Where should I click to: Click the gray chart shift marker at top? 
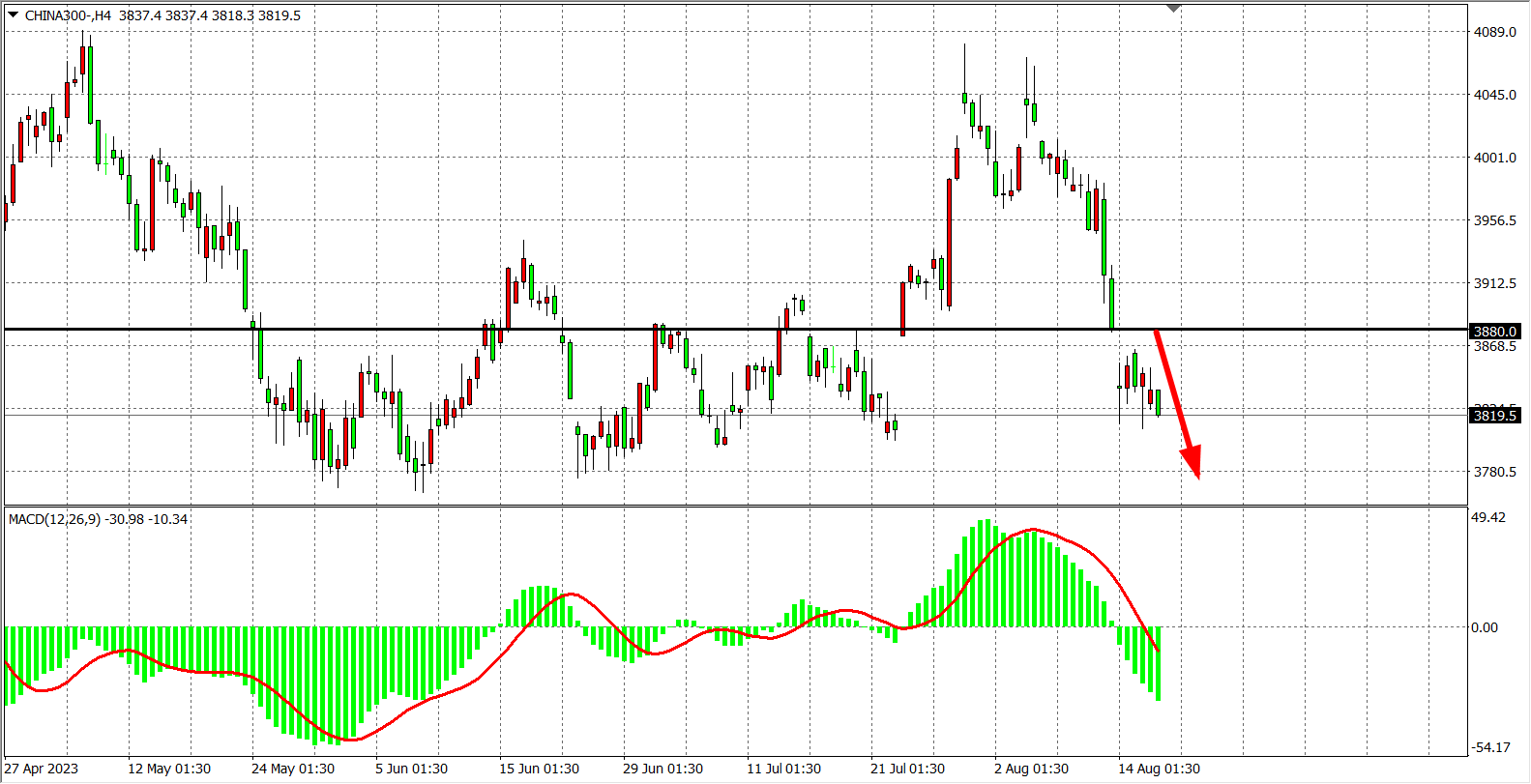pyautogui.click(x=1173, y=9)
